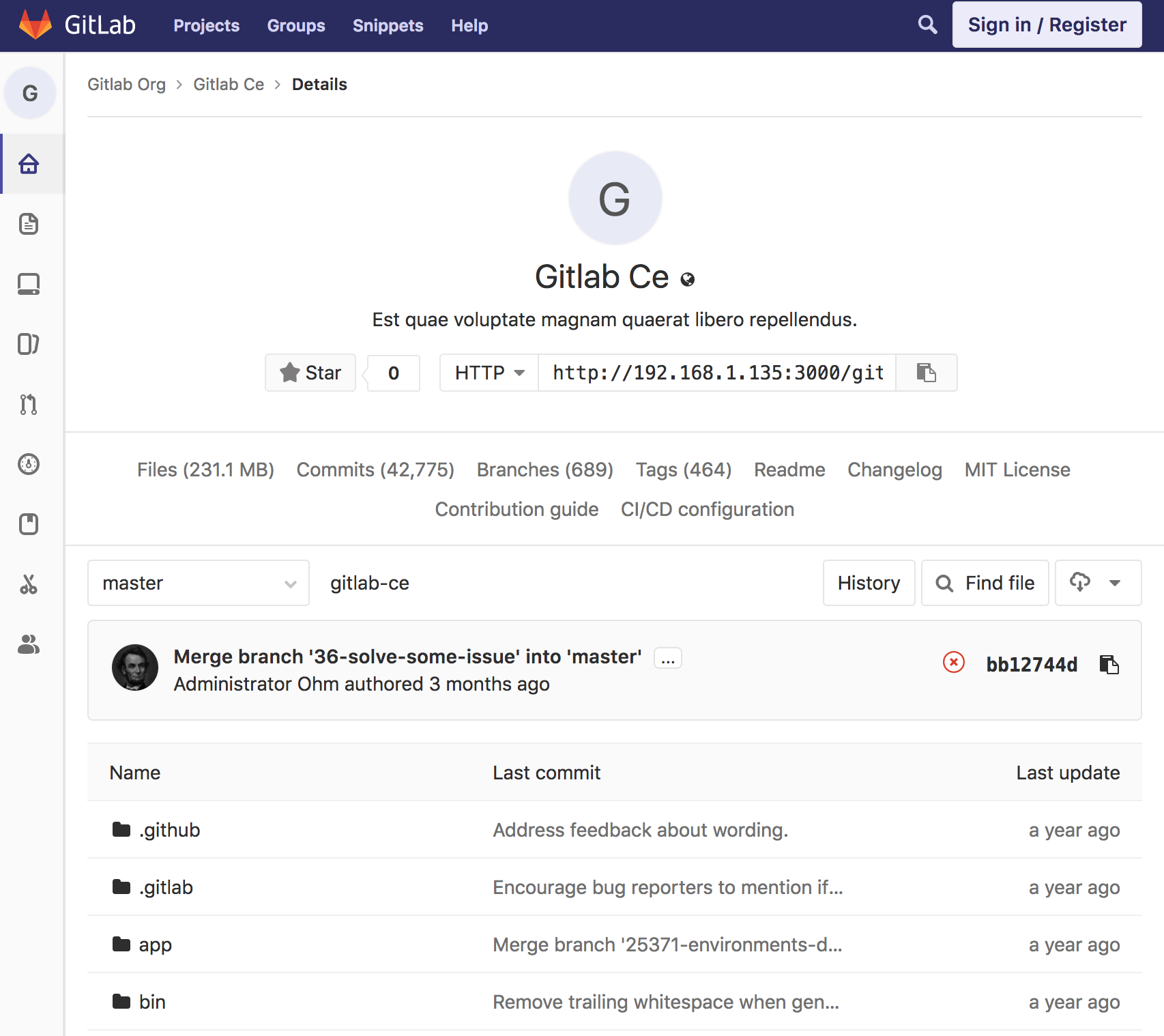Click the search magnifier icon in navbar
This screenshot has height=1036, width=1164.
[927, 25]
